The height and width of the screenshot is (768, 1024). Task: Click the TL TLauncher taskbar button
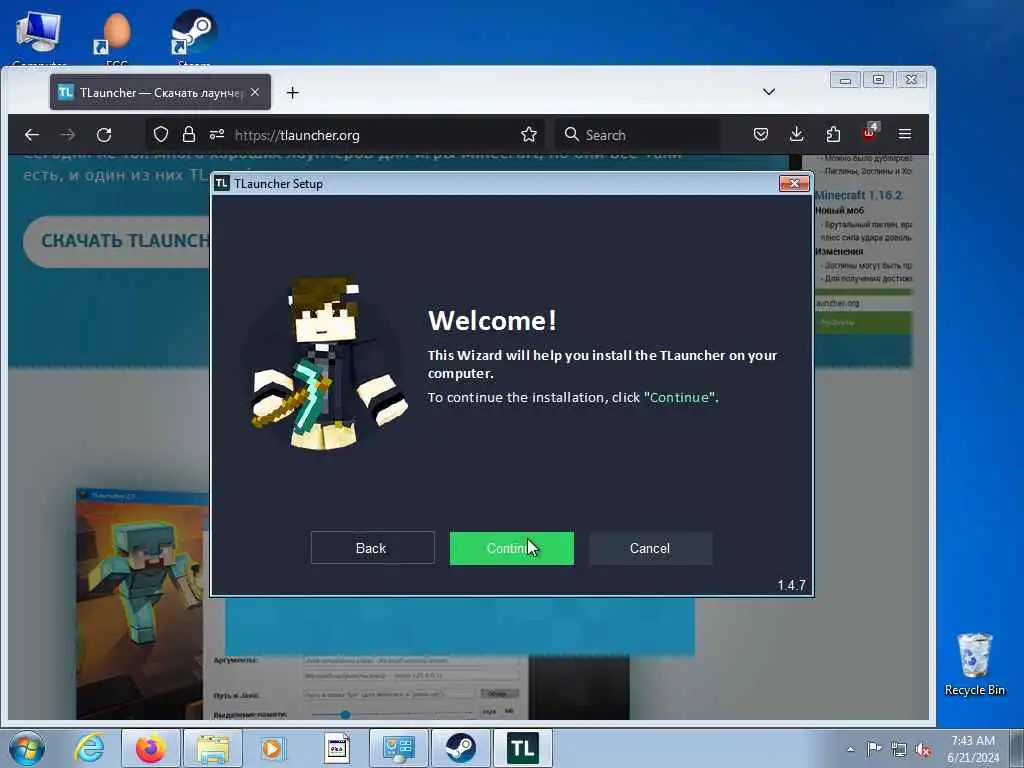coord(523,748)
